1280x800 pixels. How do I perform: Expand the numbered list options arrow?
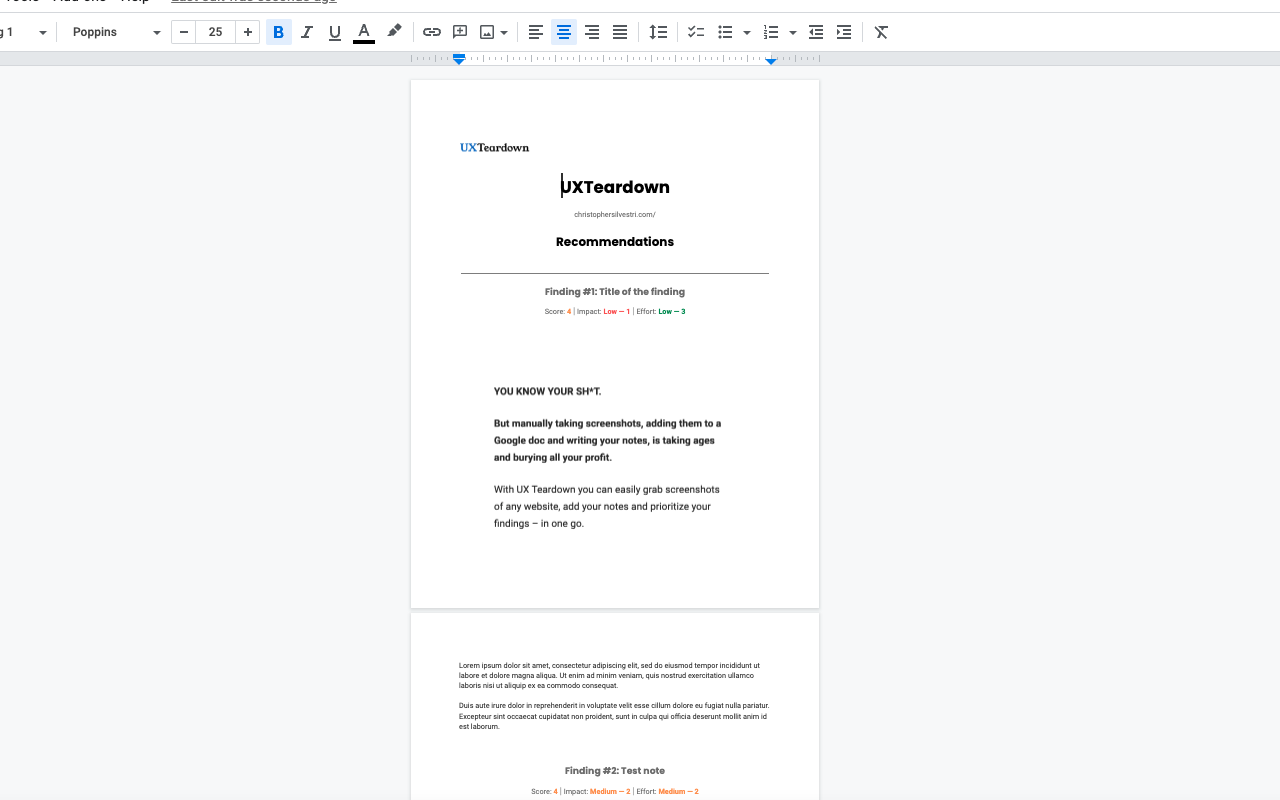(x=793, y=32)
